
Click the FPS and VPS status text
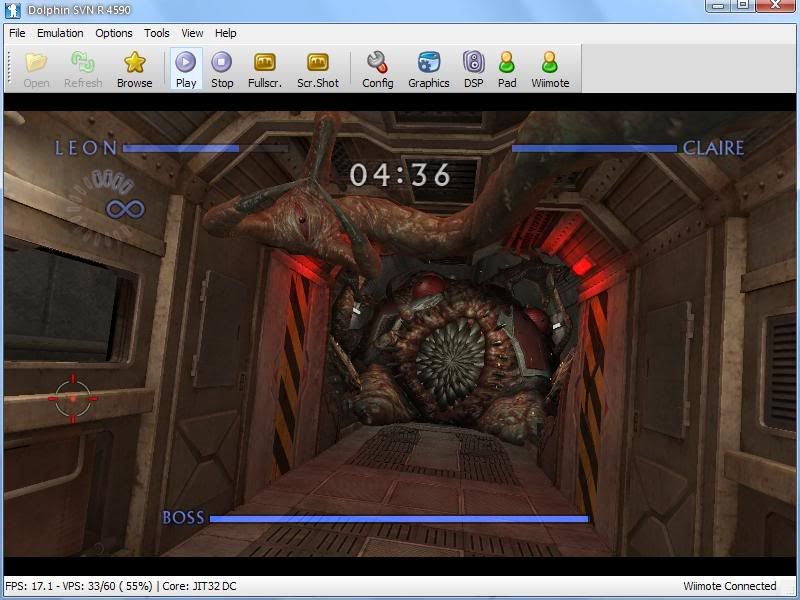tap(79, 586)
